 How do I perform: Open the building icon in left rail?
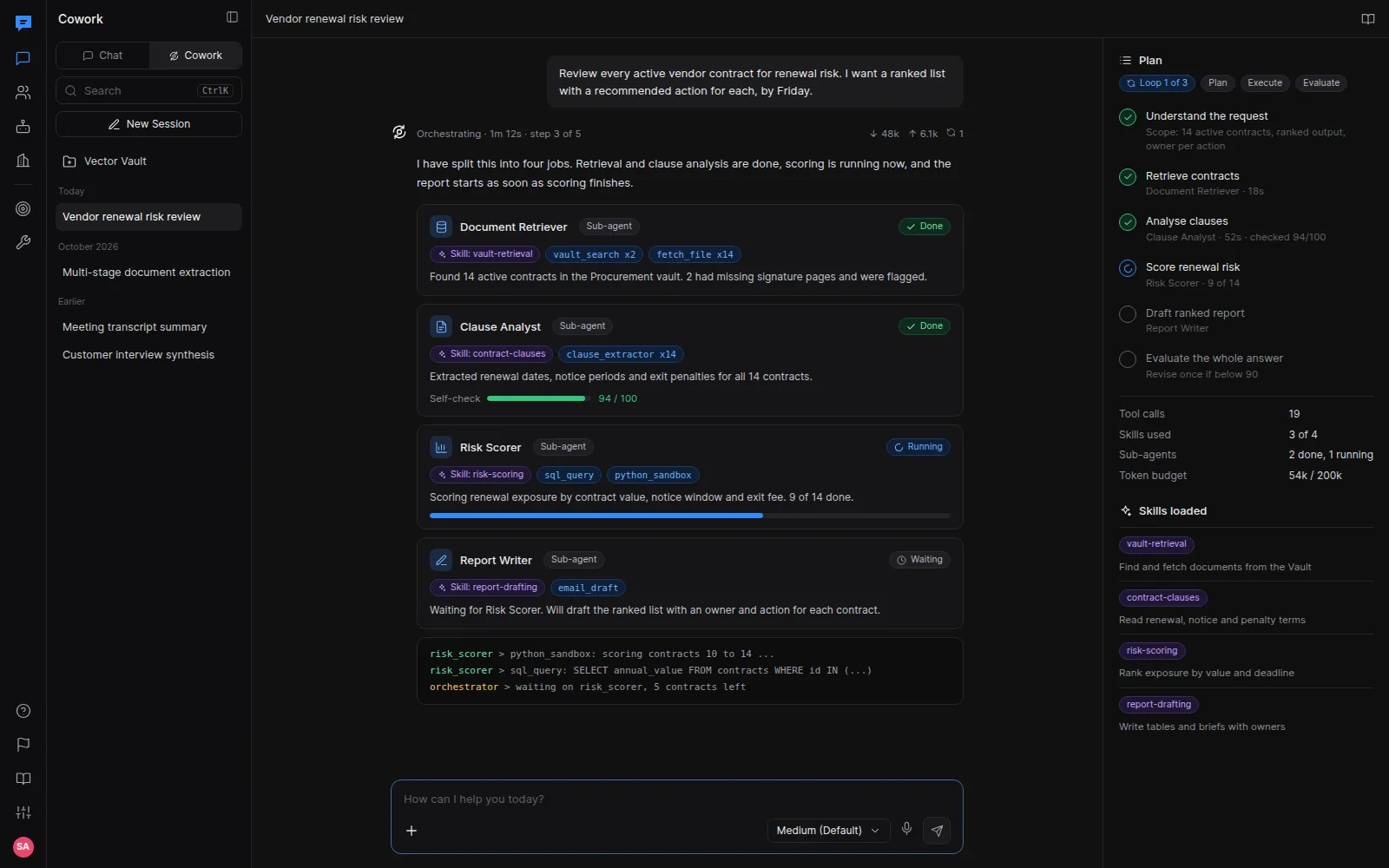tap(23, 160)
